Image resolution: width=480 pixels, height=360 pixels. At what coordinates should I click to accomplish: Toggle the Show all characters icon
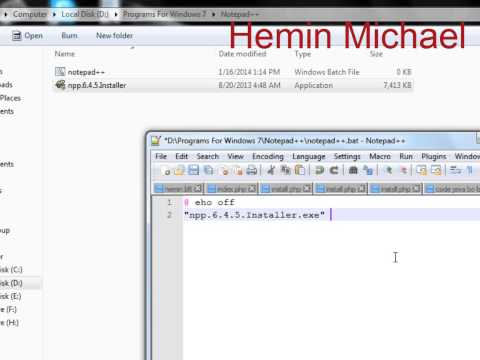coord(470,170)
